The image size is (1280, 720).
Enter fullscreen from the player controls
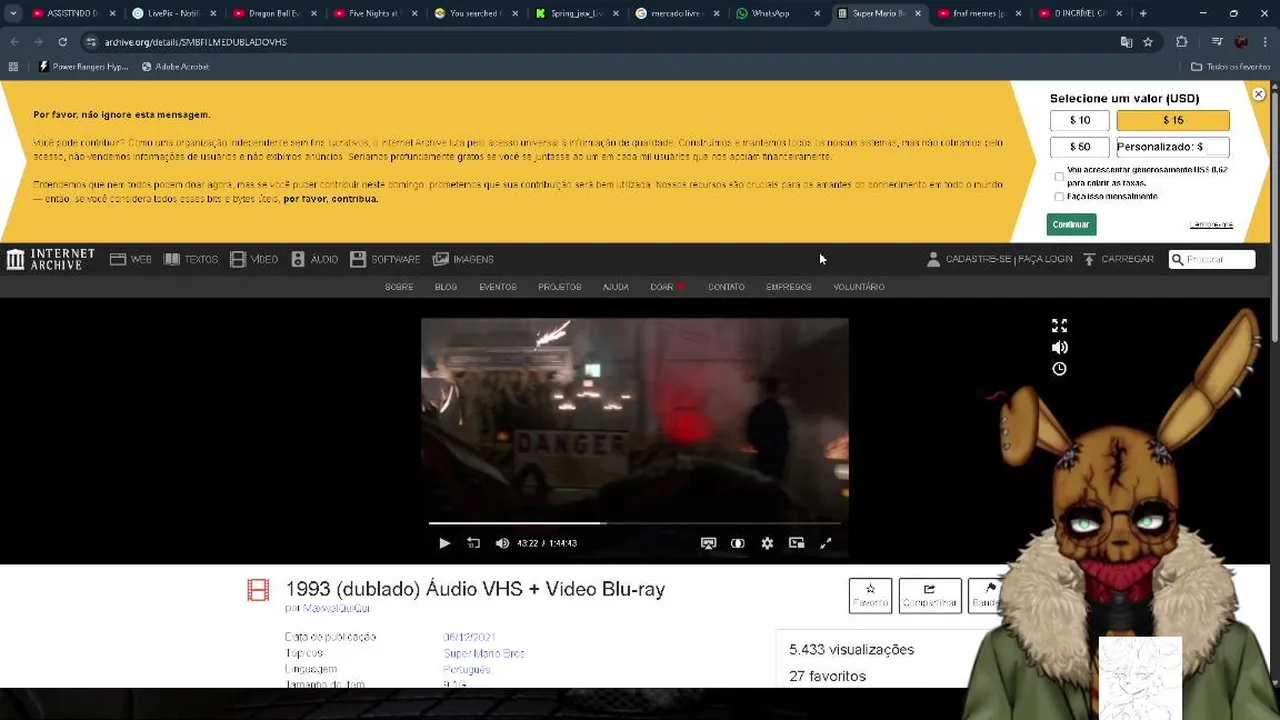[x=826, y=543]
